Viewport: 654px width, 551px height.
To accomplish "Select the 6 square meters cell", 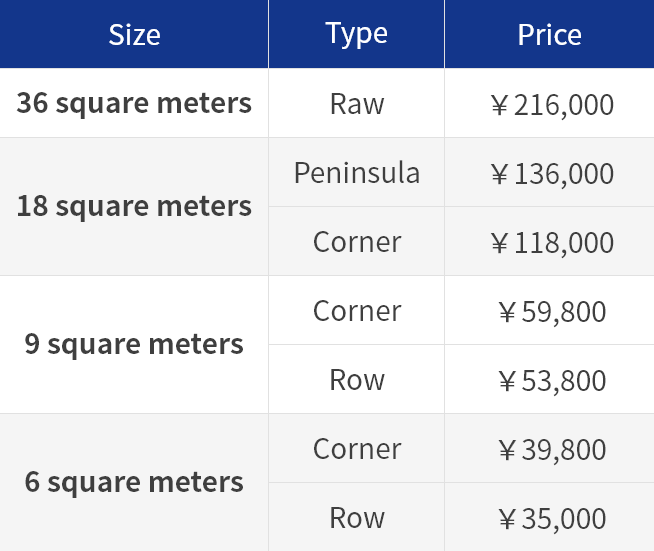I will pos(134,482).
